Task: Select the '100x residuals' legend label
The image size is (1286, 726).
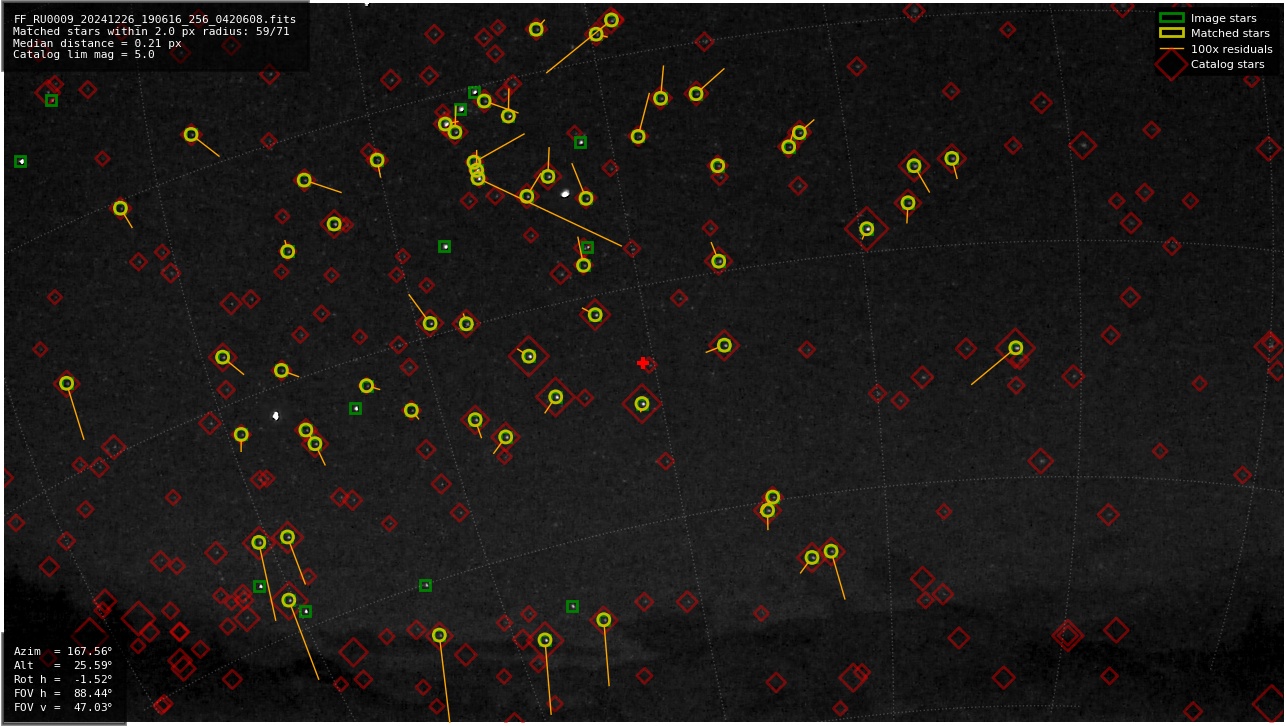Action: (x=1231, y=49)
